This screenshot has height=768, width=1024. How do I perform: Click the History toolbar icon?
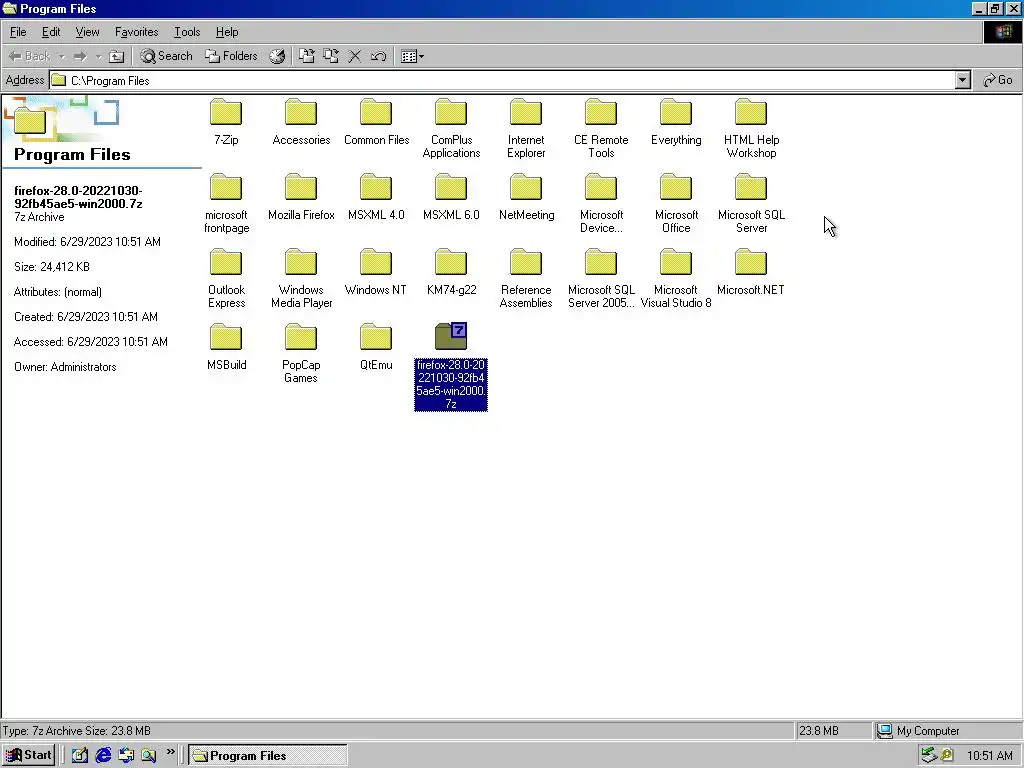coord(277,56)
